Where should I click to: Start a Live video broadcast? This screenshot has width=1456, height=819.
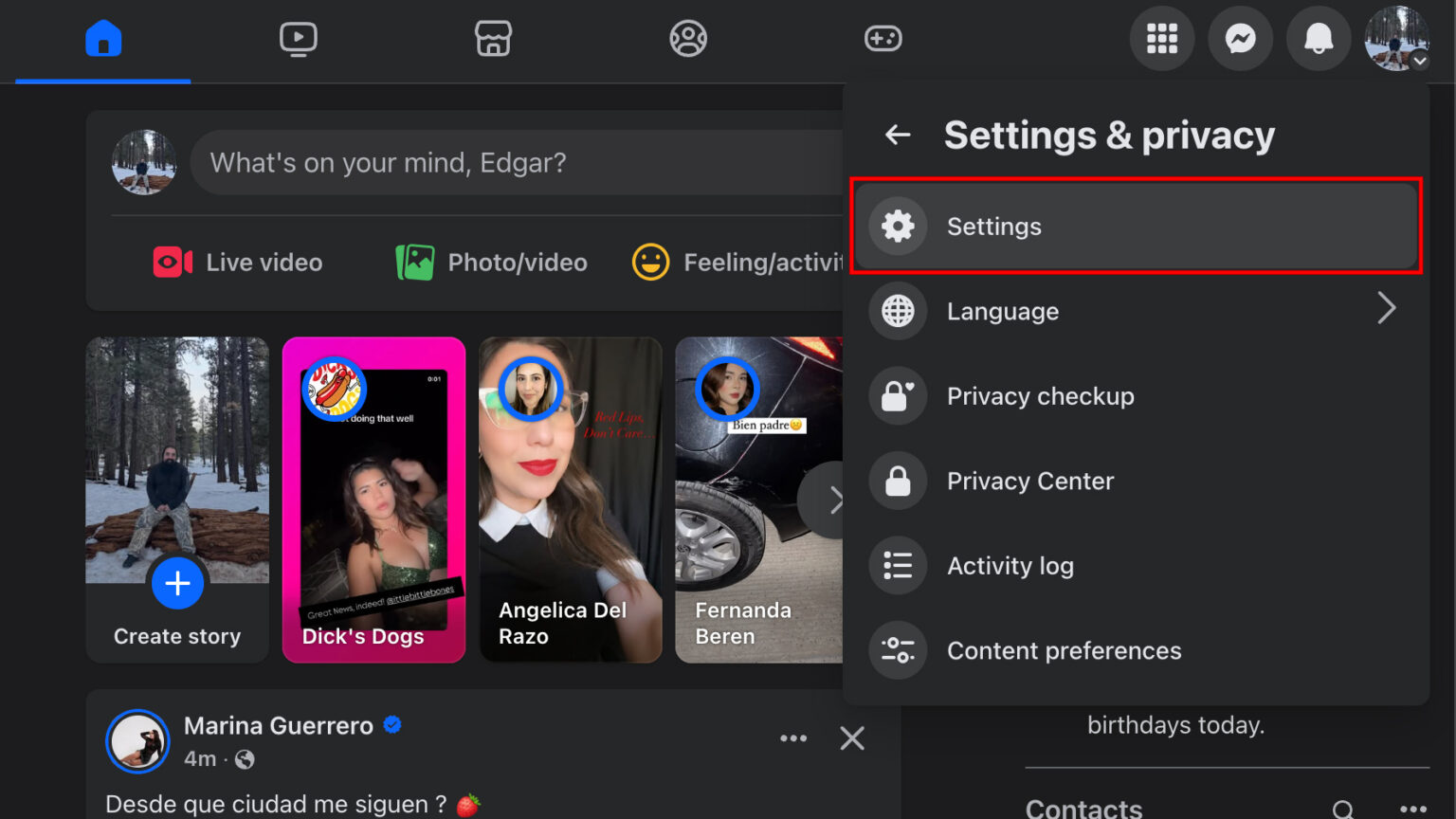(x=237, y=262)
